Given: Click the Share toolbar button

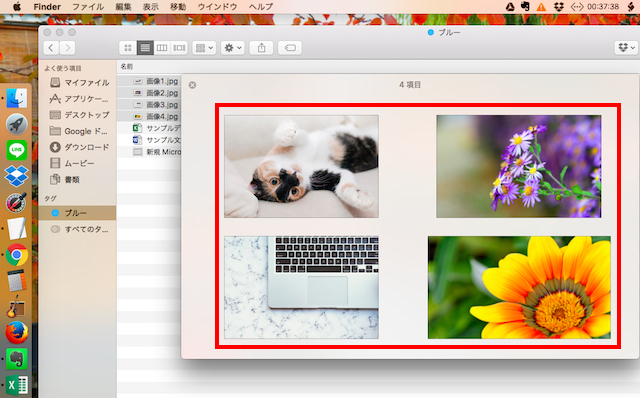Looking at the screenshot, I should pyautogui.click(x=261, y=48).
